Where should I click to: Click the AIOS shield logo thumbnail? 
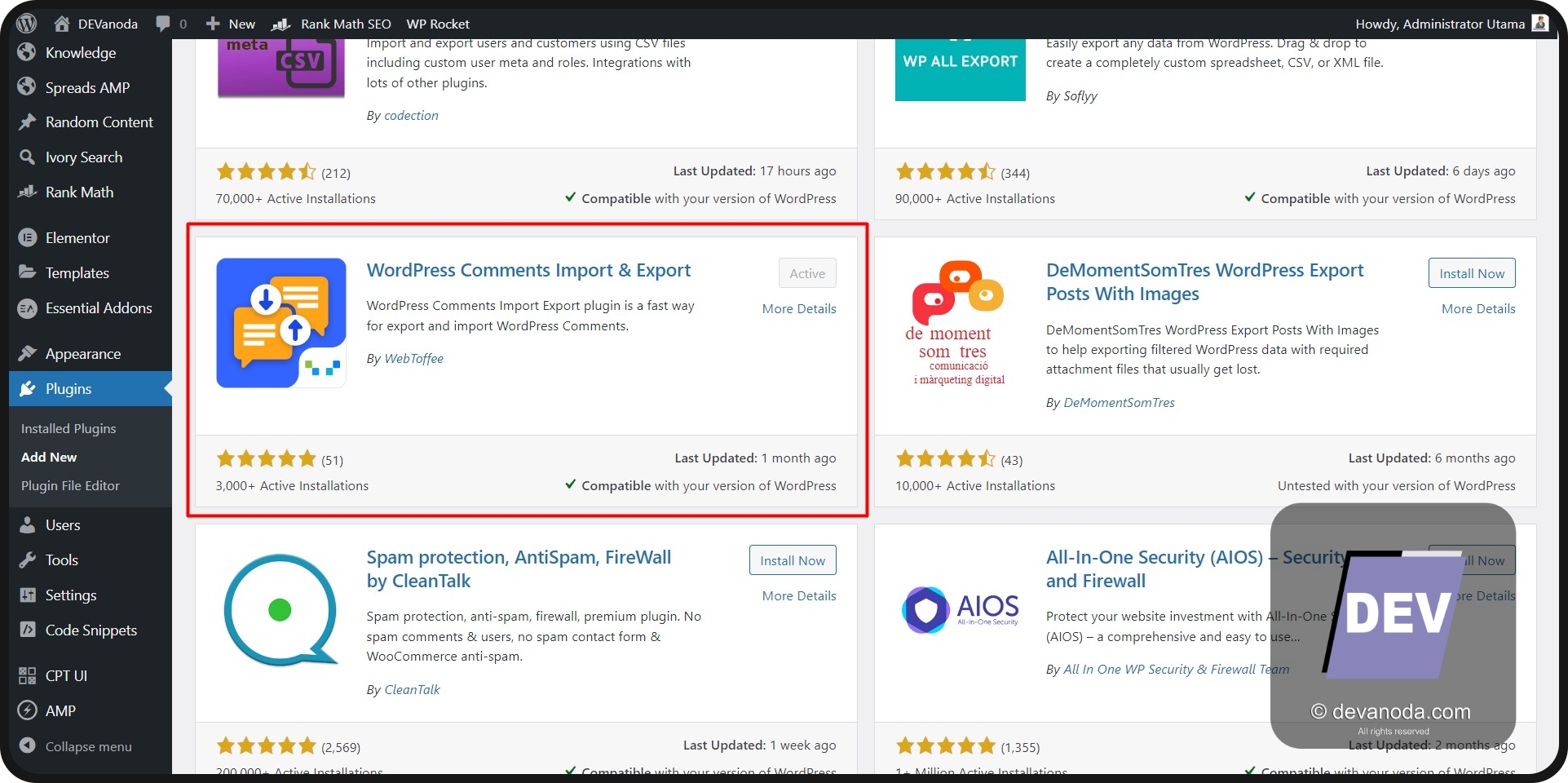[960, 609]
